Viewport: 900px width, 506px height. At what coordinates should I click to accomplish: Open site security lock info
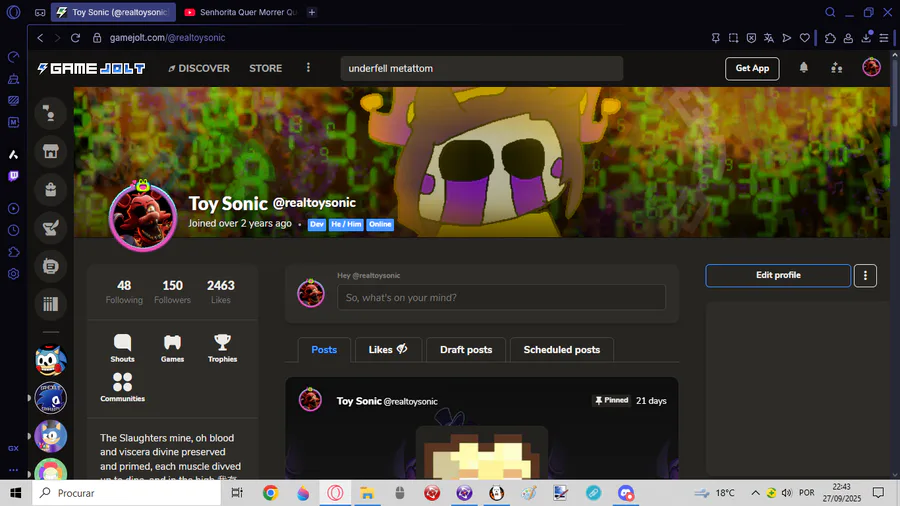coord(97,38)
